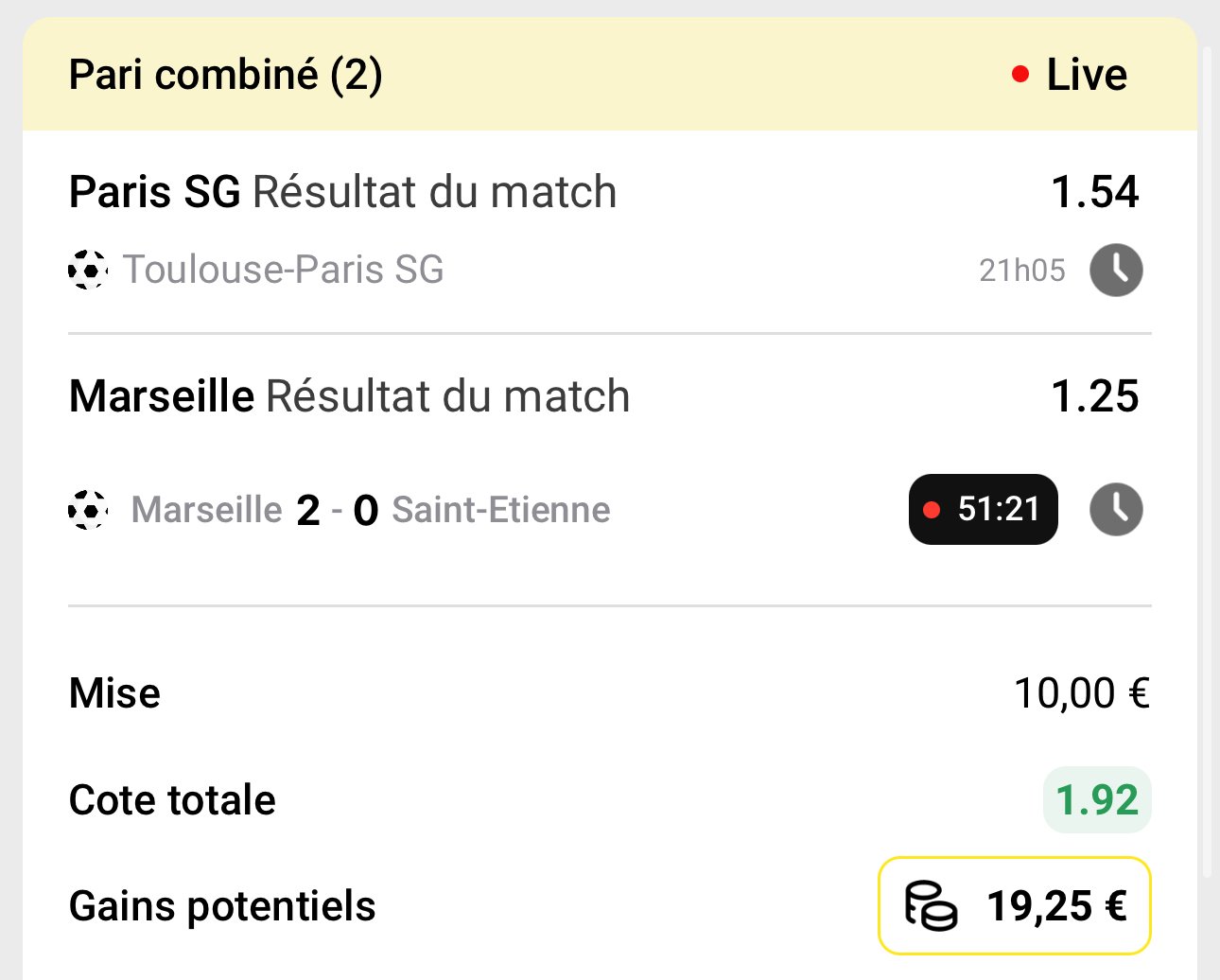Click the 21h05 kickoff time
The height and width of the screenshot is (980, 1220).
[1022, 271]
